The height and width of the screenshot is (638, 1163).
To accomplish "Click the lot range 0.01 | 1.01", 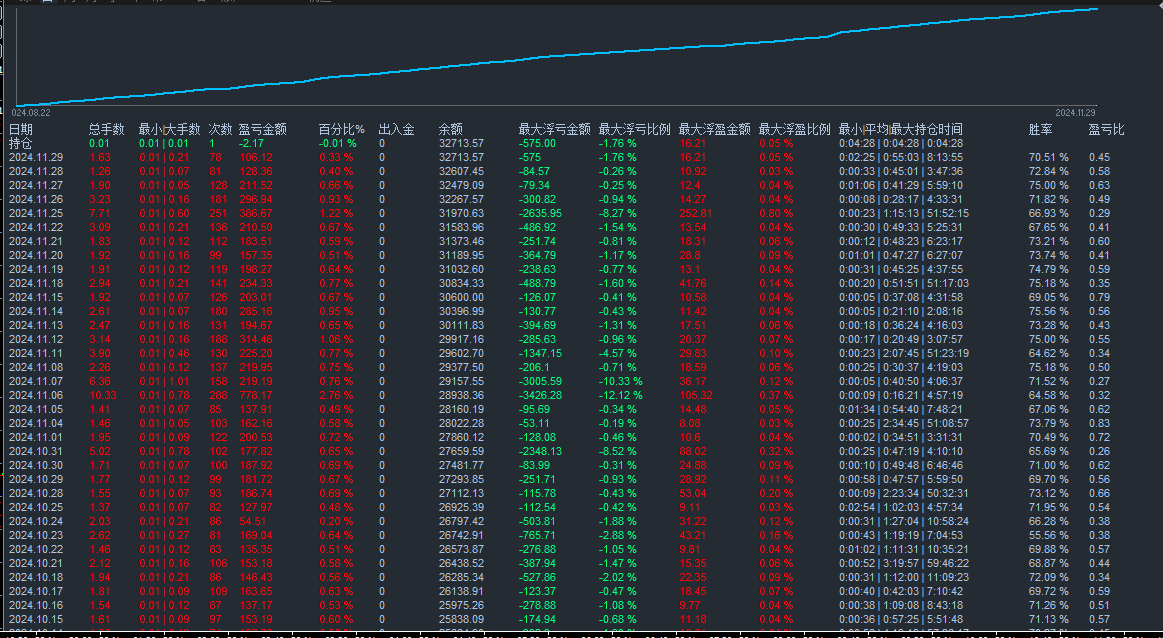I will [x=164, y=381].
